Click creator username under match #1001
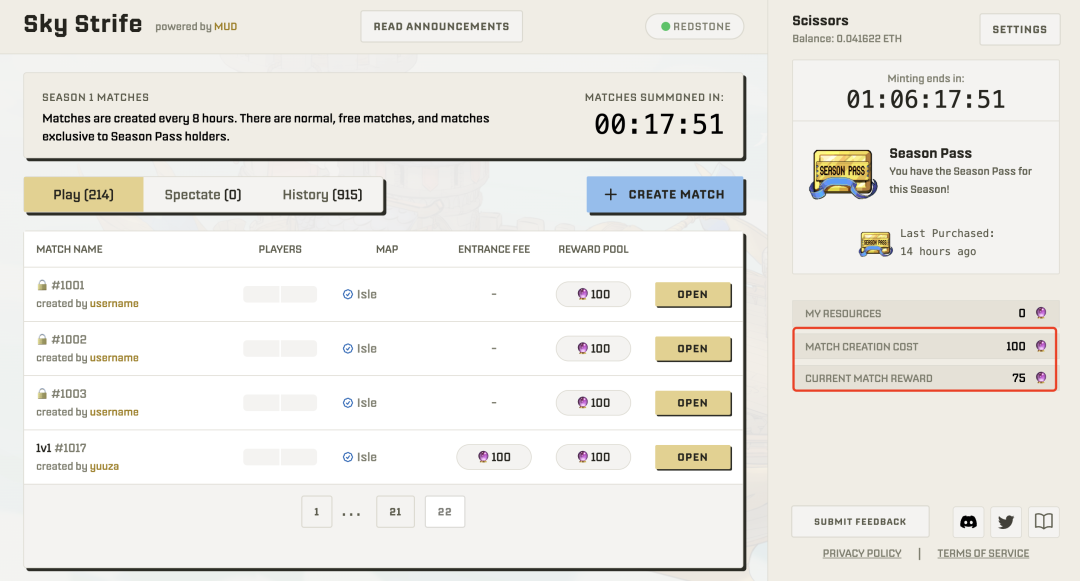This screenshot has width=1080, height=581. click(114, 304)
